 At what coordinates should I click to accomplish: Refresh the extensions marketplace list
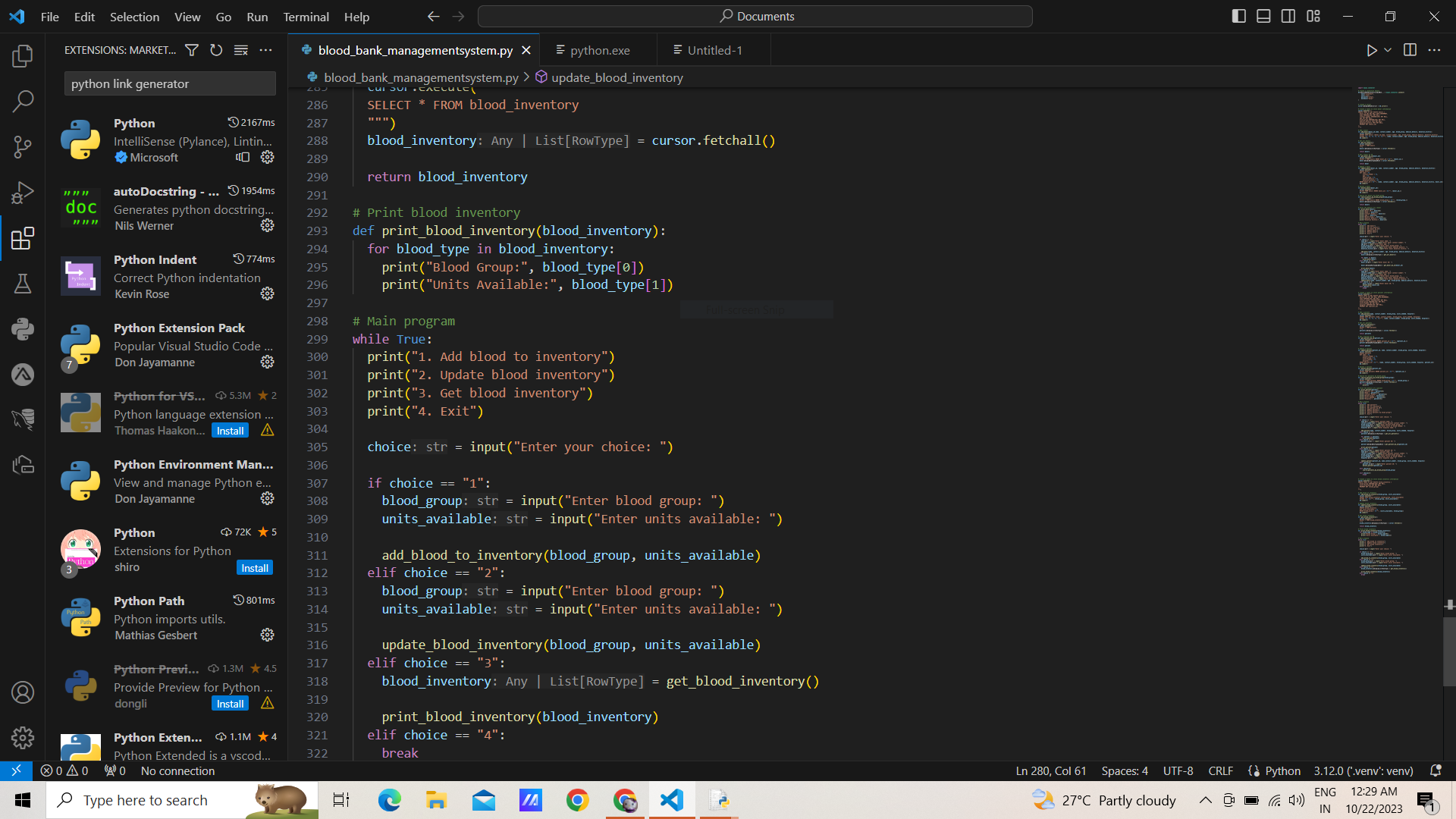click(x=216, y=50)
